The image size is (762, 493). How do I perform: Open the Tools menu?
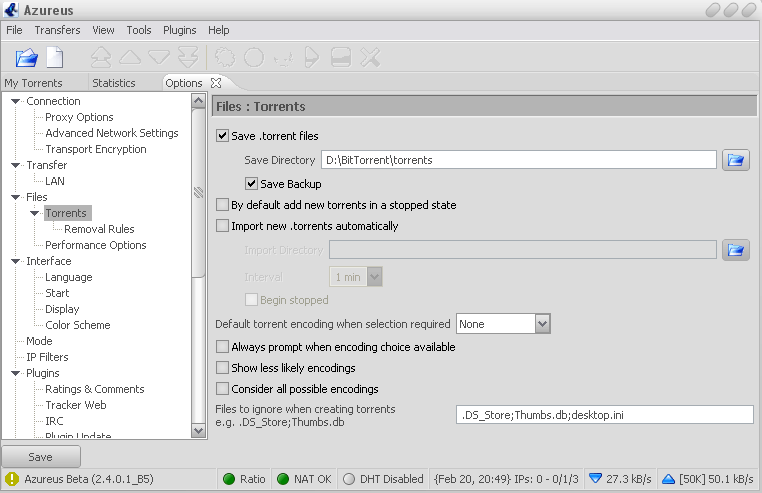(x=139, y=30)
